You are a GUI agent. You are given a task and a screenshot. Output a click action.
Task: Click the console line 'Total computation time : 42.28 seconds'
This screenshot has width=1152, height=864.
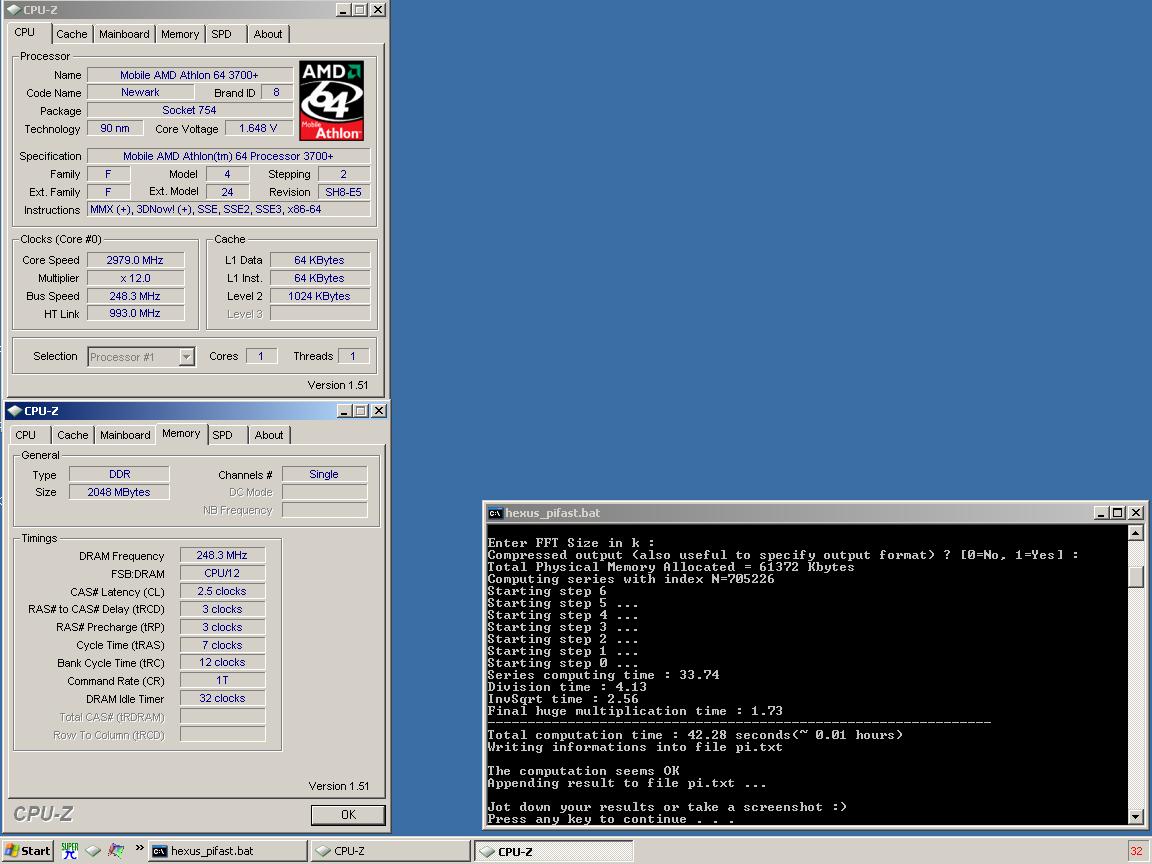pos(695,735)
